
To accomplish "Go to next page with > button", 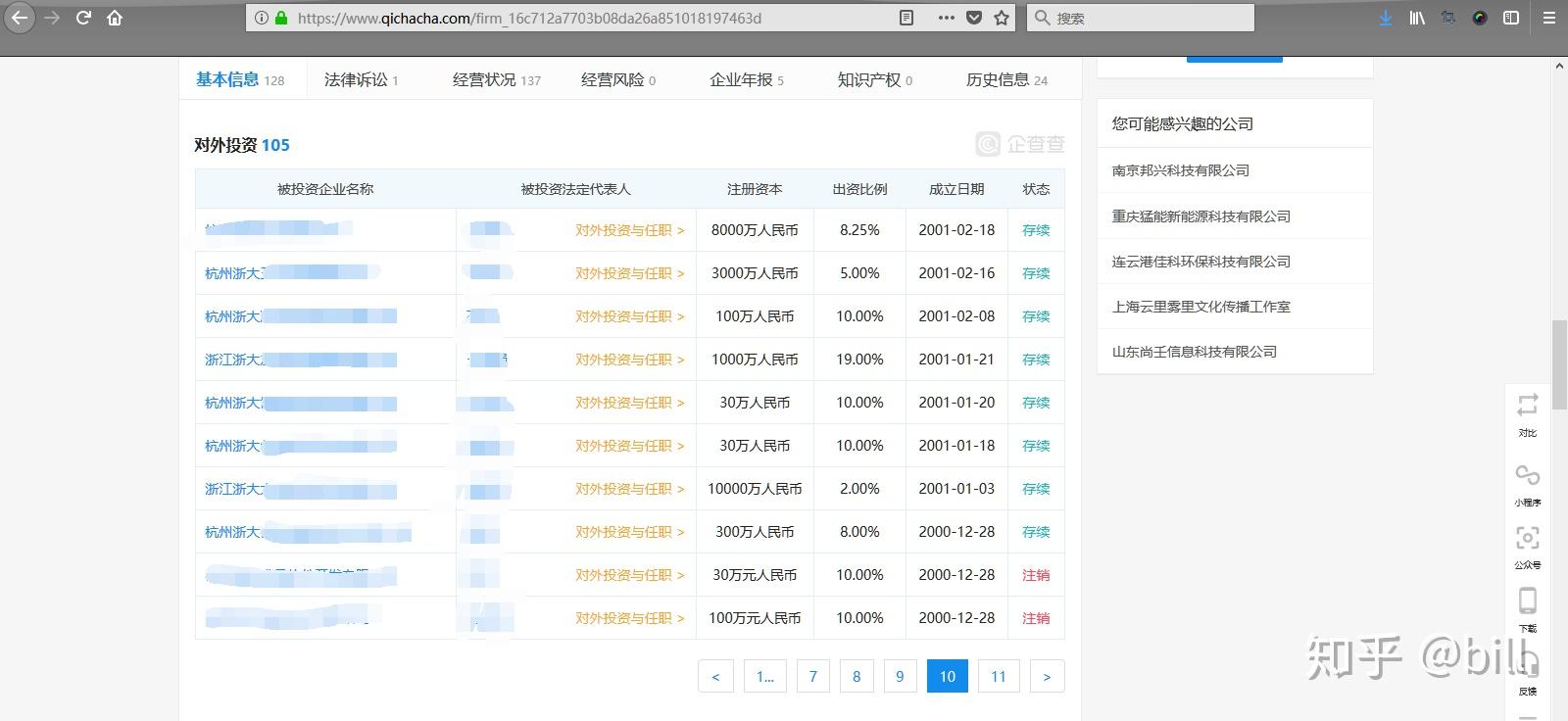I will (x=1047, y=676).
